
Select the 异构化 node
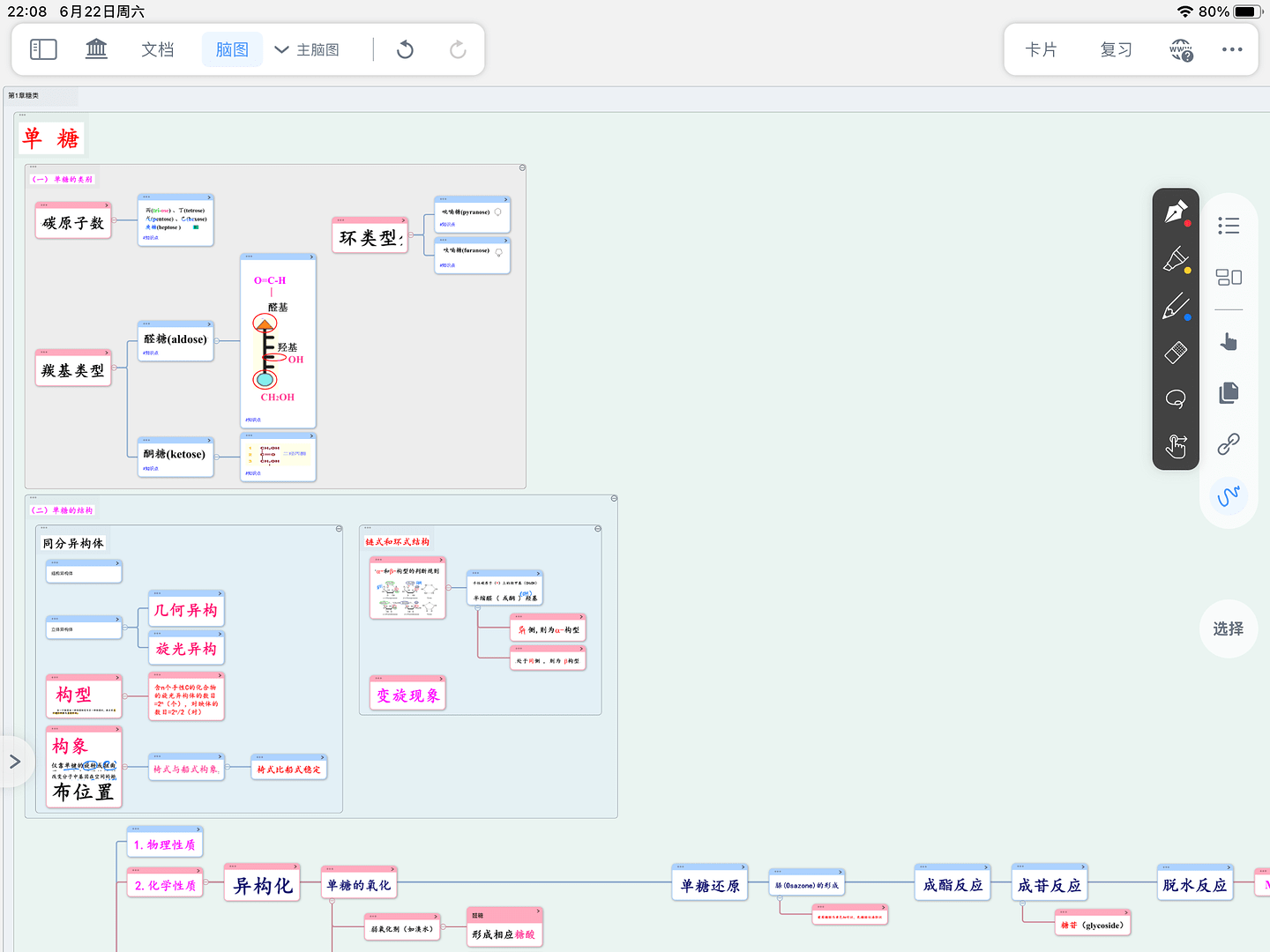[262, 883]
